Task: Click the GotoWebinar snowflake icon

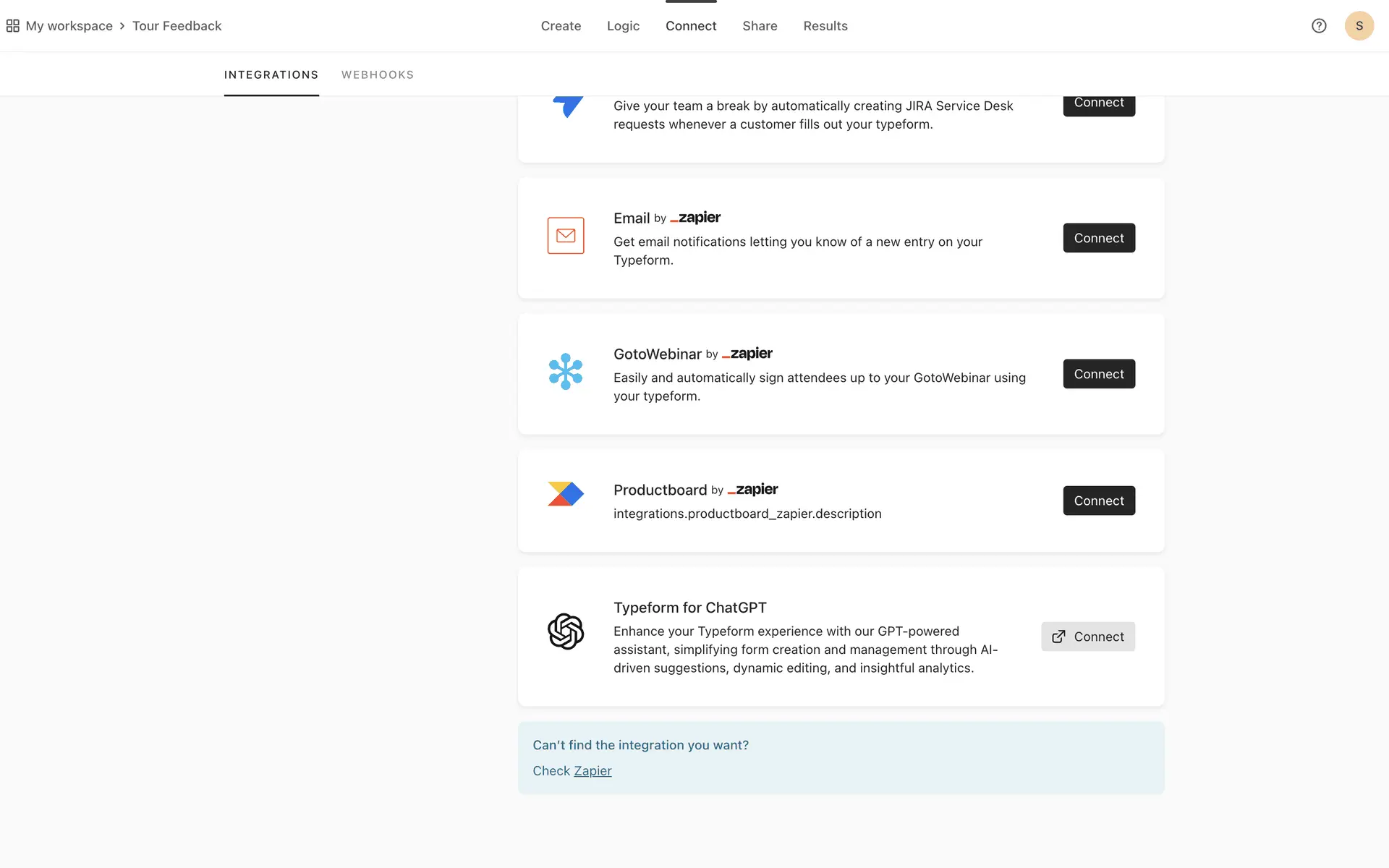Action: tap(566, 372)
